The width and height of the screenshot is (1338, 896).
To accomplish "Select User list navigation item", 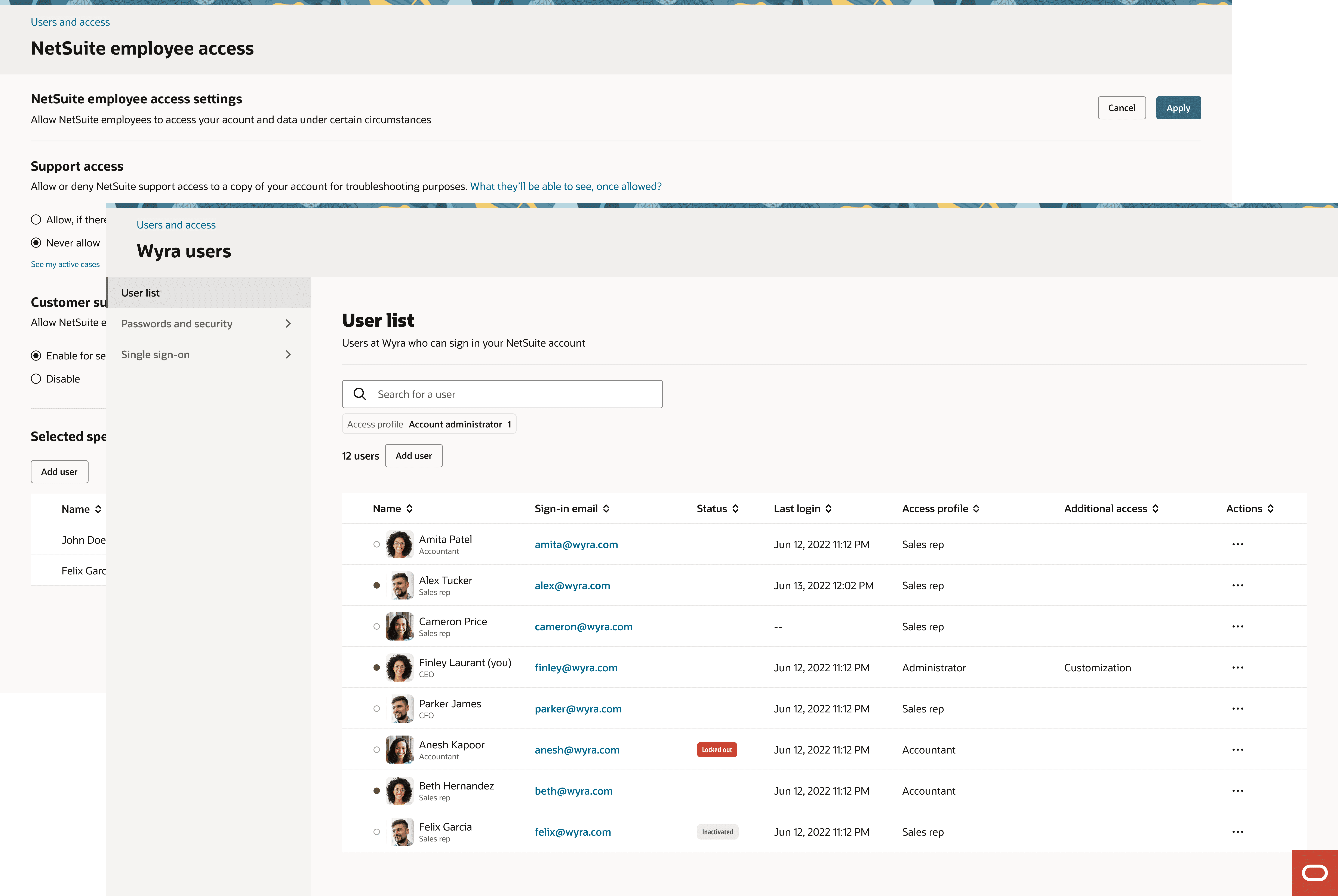I will pyautogui.click(x=141, y=293).
